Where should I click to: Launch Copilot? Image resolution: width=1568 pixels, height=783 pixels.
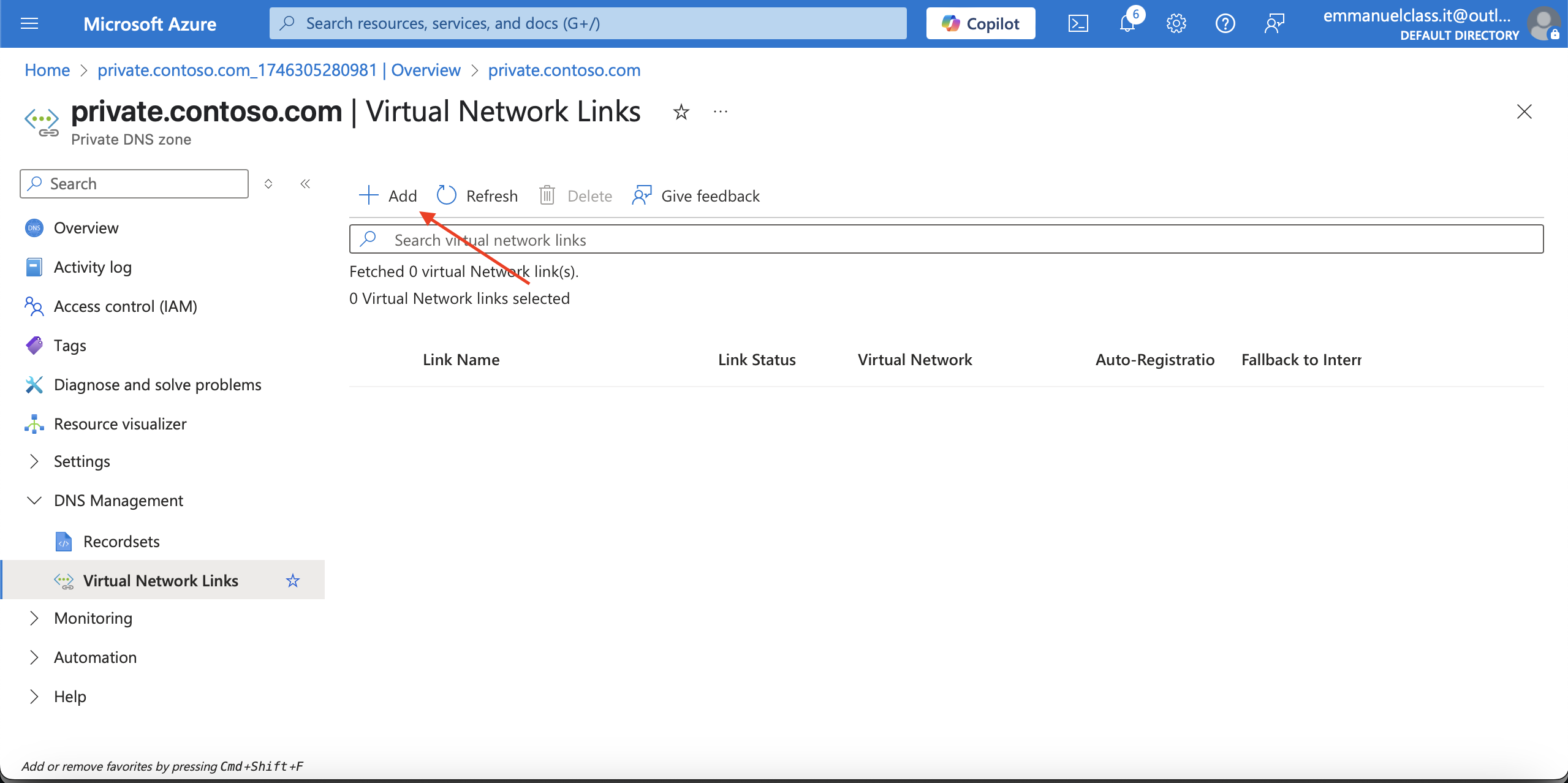tap(980, 23)
